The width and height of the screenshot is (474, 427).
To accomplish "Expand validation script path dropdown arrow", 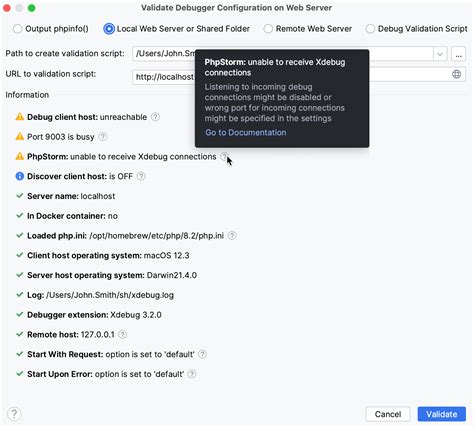I will tap(440, 54).
